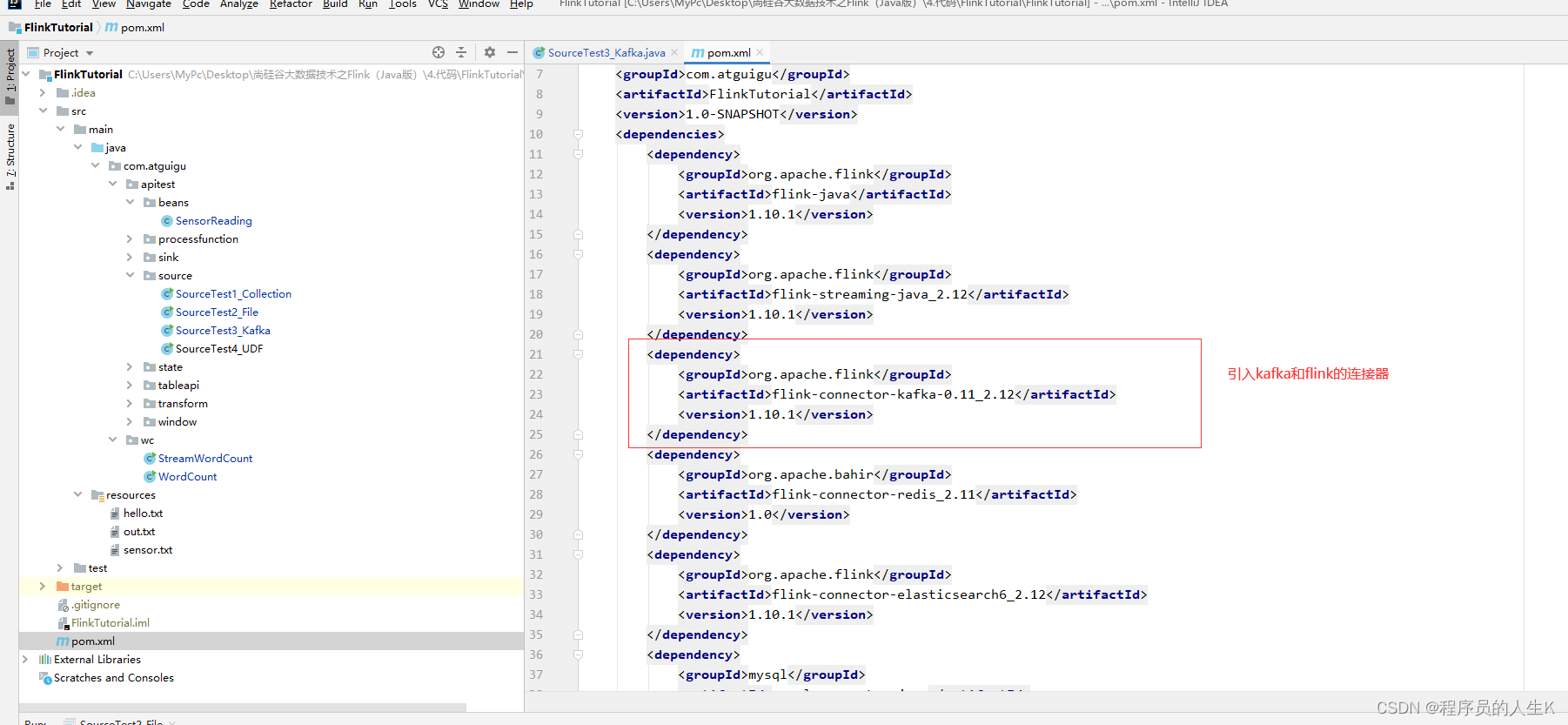1568x725 pixels.
Task: Hide the Project panel with minus icon
Action: [513, 52]
